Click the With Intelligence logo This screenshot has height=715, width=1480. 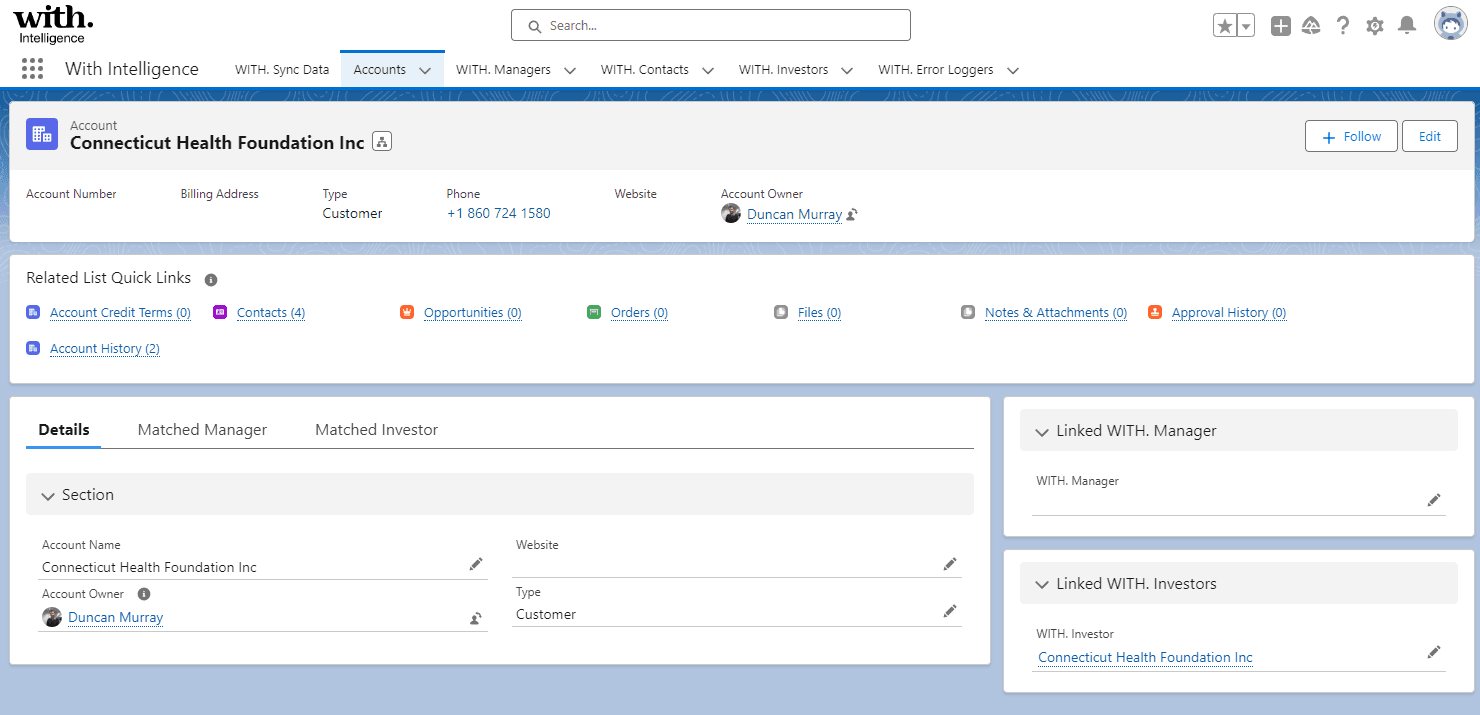pyautogui.click(x=54, y=24)
